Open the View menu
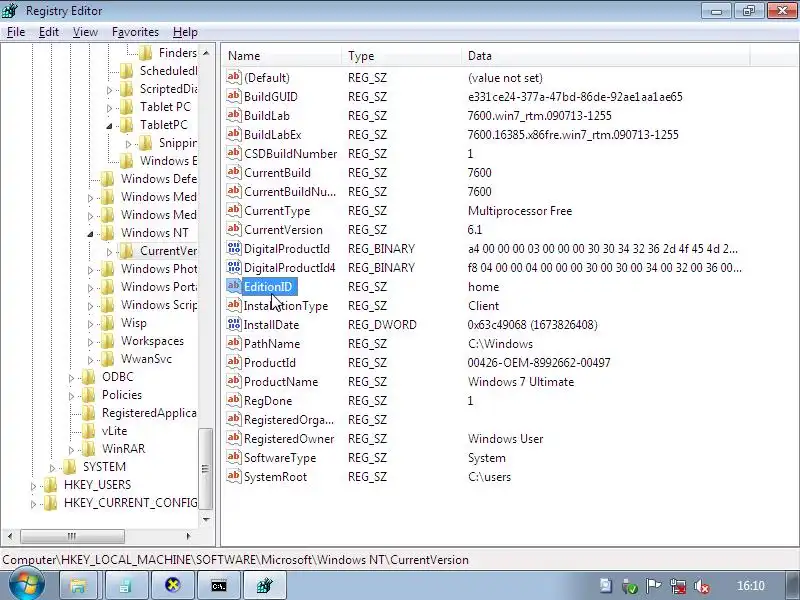This screenshot has height=600, width=800. click(85, 32)
